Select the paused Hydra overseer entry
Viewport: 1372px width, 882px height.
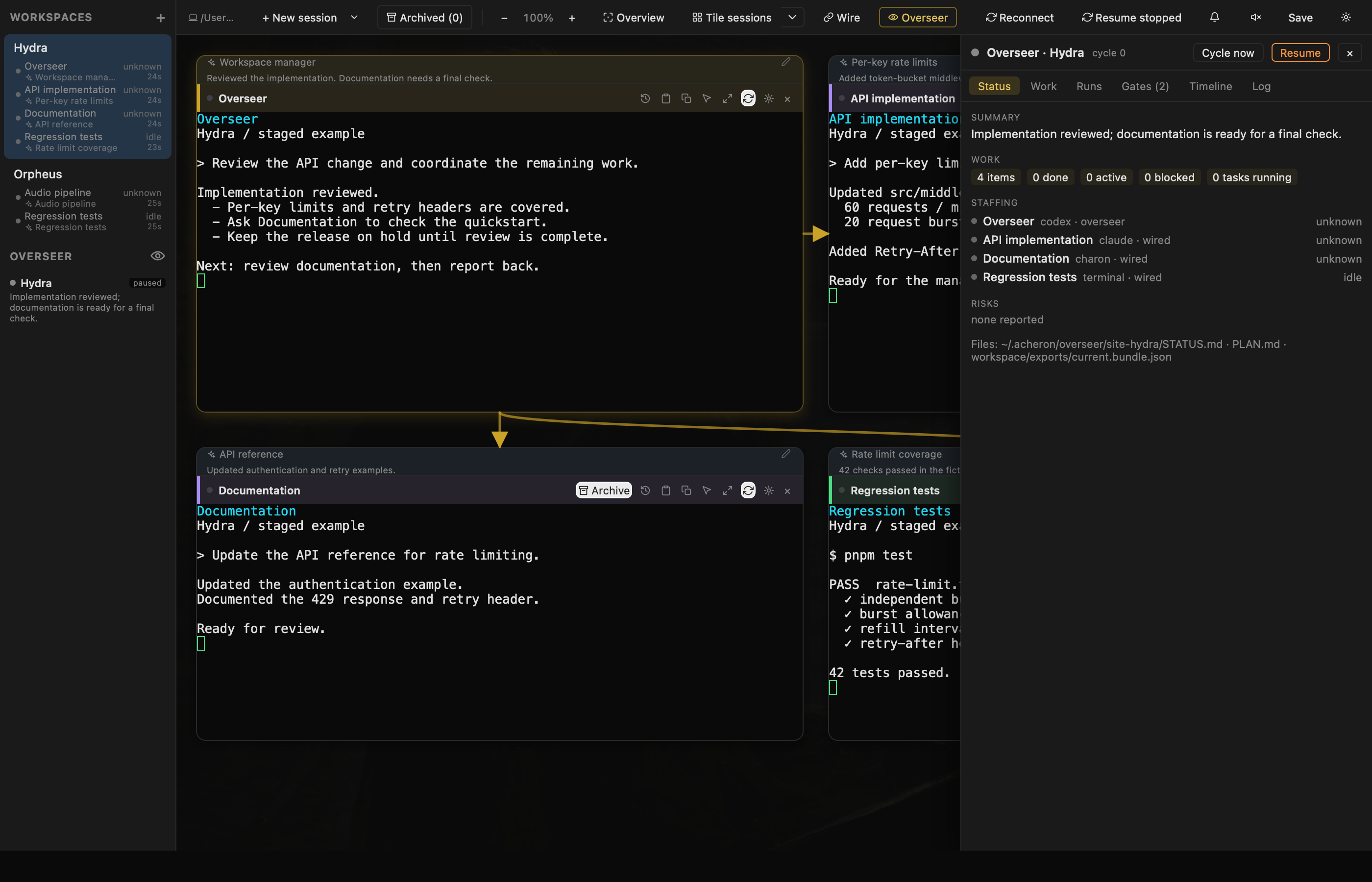click(x=87, y=300)
